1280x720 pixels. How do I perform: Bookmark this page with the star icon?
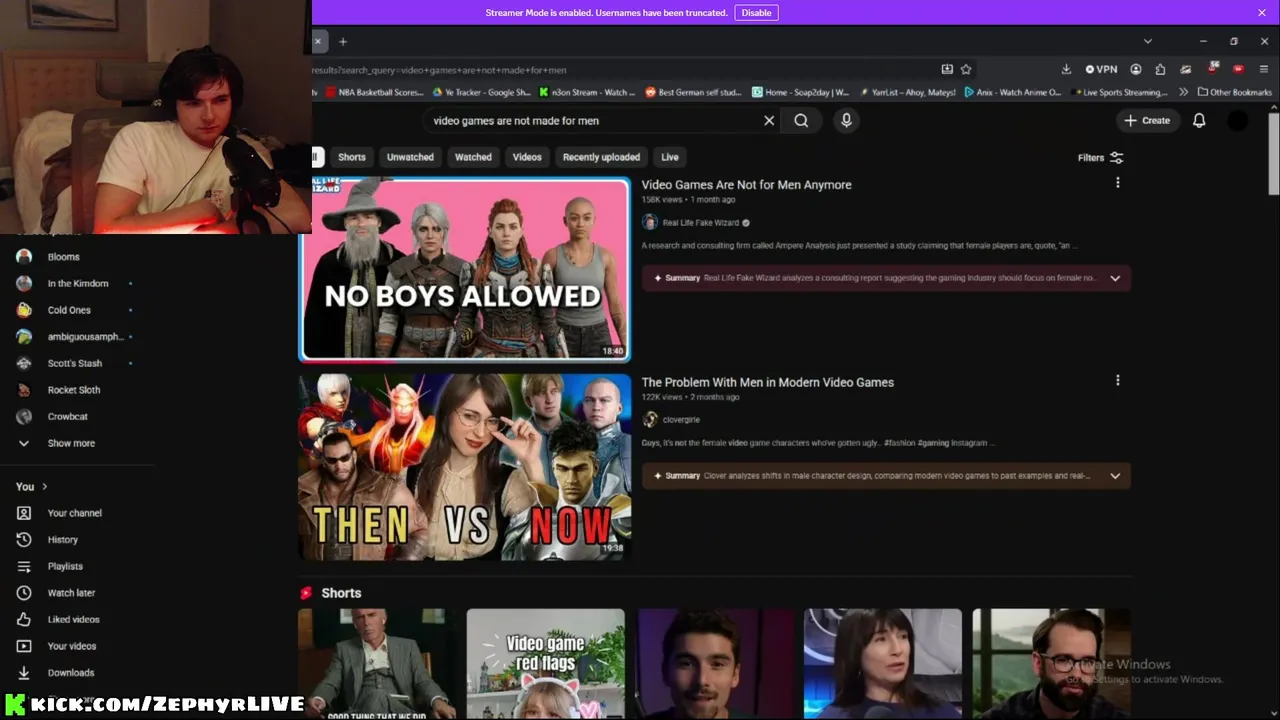click(x=966, y=69)
